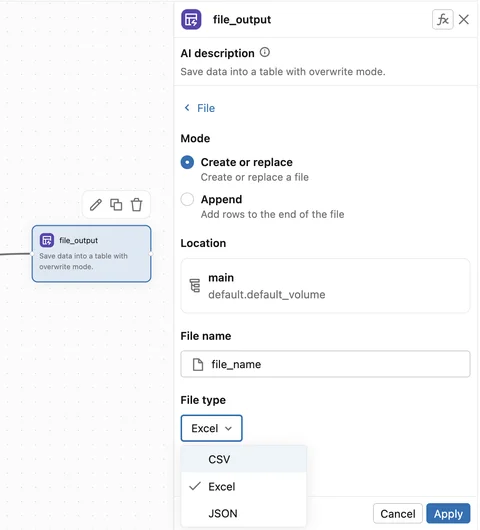Viewport: 480px width, 530px height.
Task: Choose Excel from the file type list
Action: pos(244,486)
